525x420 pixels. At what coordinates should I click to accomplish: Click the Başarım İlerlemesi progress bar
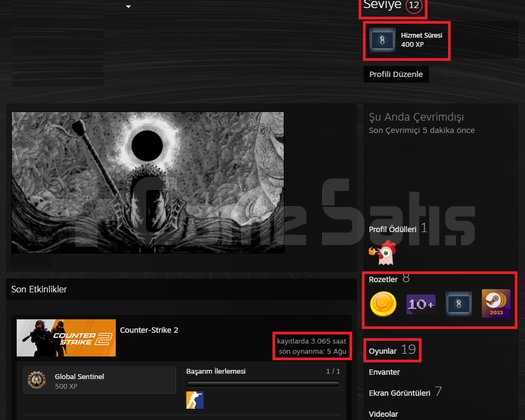[263, 384]
